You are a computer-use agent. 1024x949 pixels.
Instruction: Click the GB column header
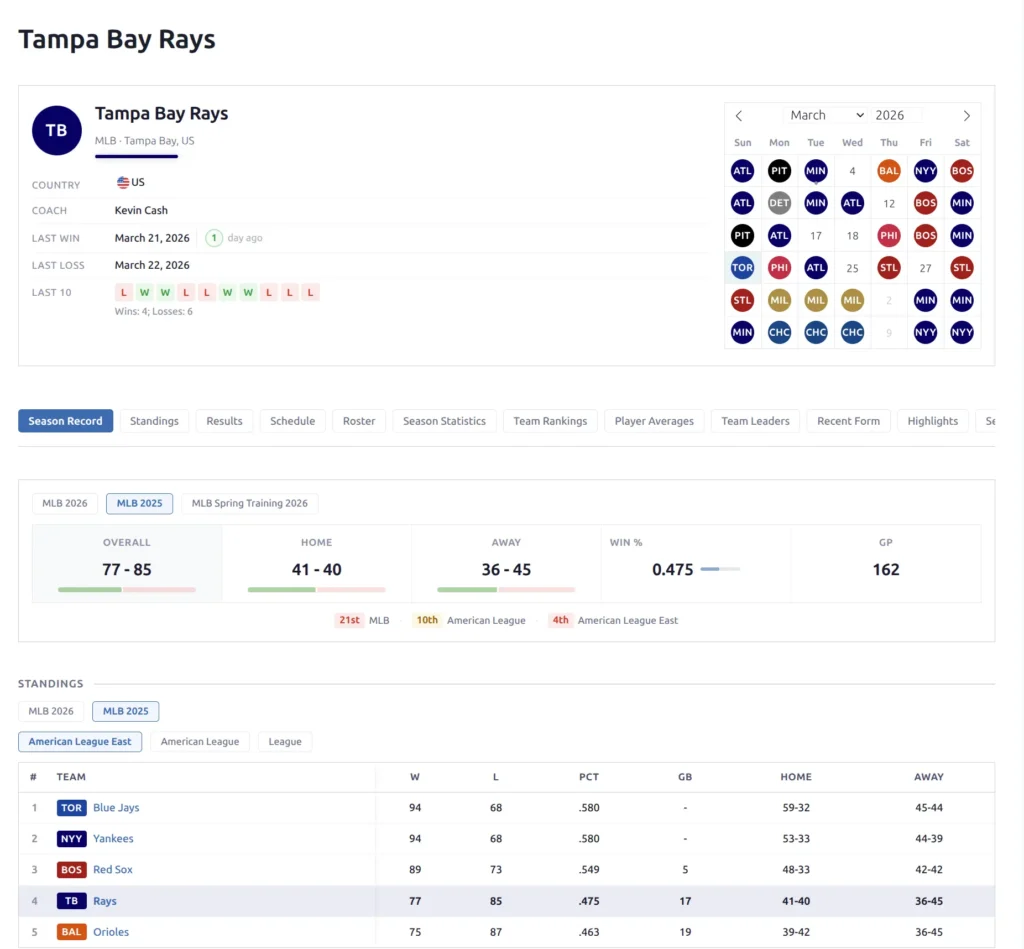pos(684,777)
